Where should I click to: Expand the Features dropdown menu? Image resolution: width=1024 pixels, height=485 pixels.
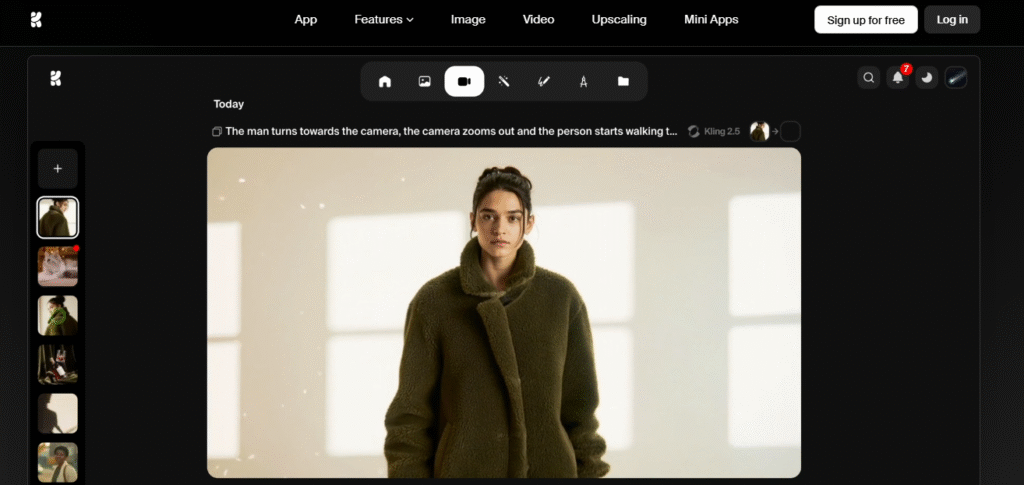coord(383,19)
